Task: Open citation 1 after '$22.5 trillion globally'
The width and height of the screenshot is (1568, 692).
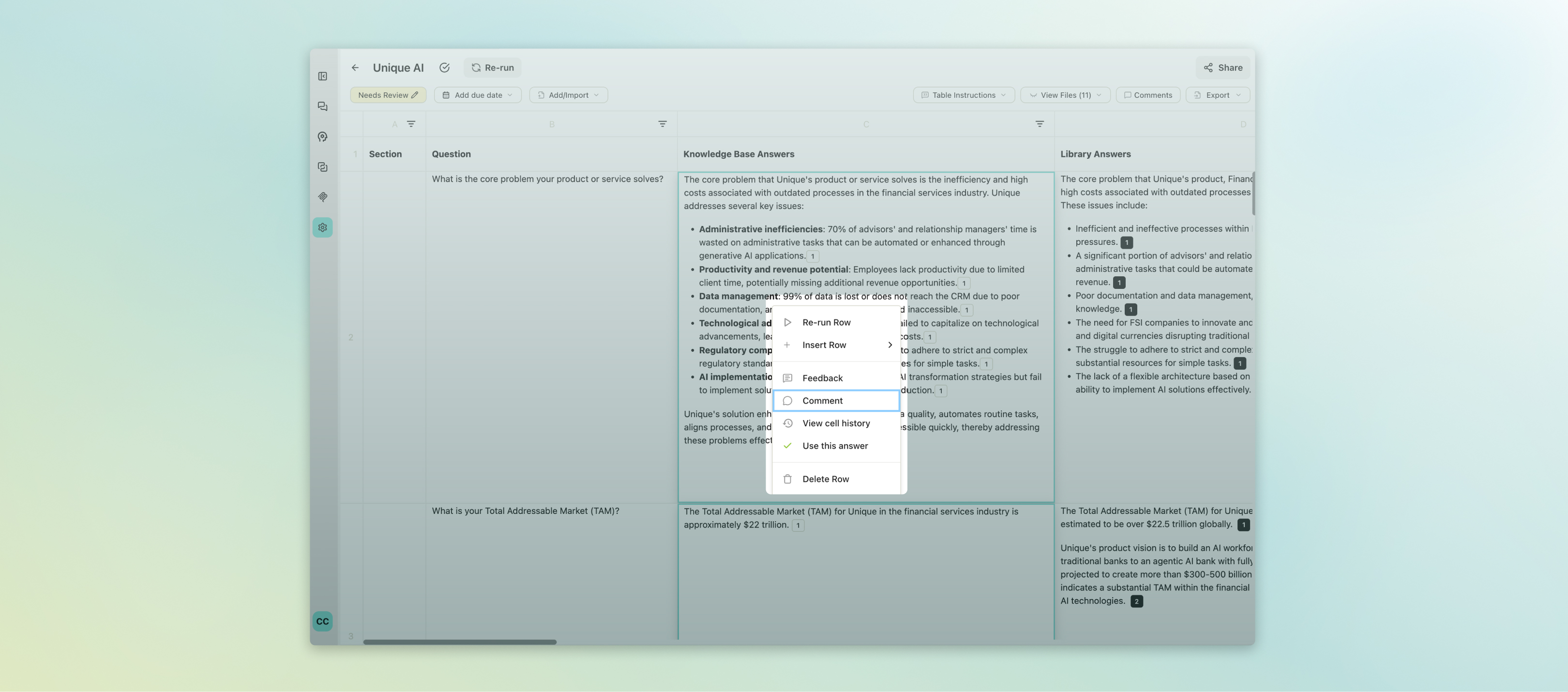Action: 1244,525
